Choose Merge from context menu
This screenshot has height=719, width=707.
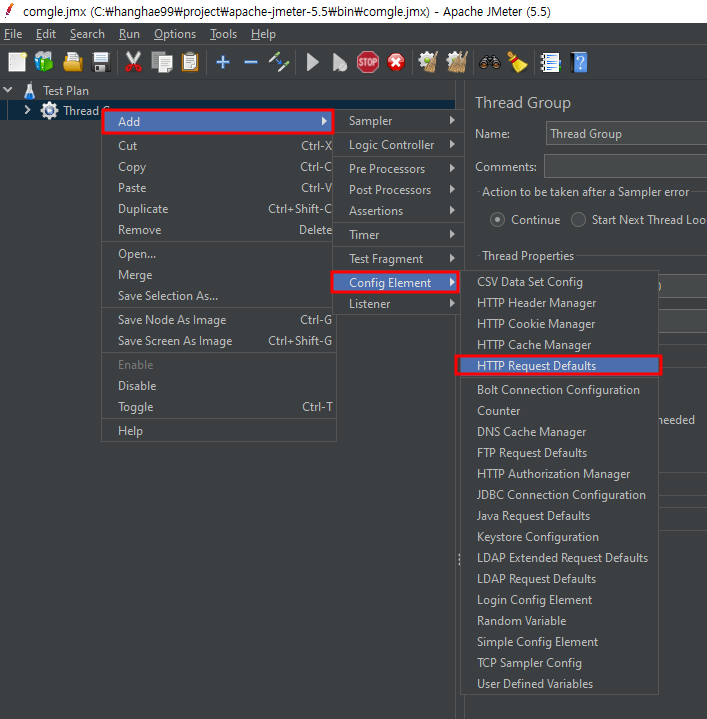[x=219, y=275]
